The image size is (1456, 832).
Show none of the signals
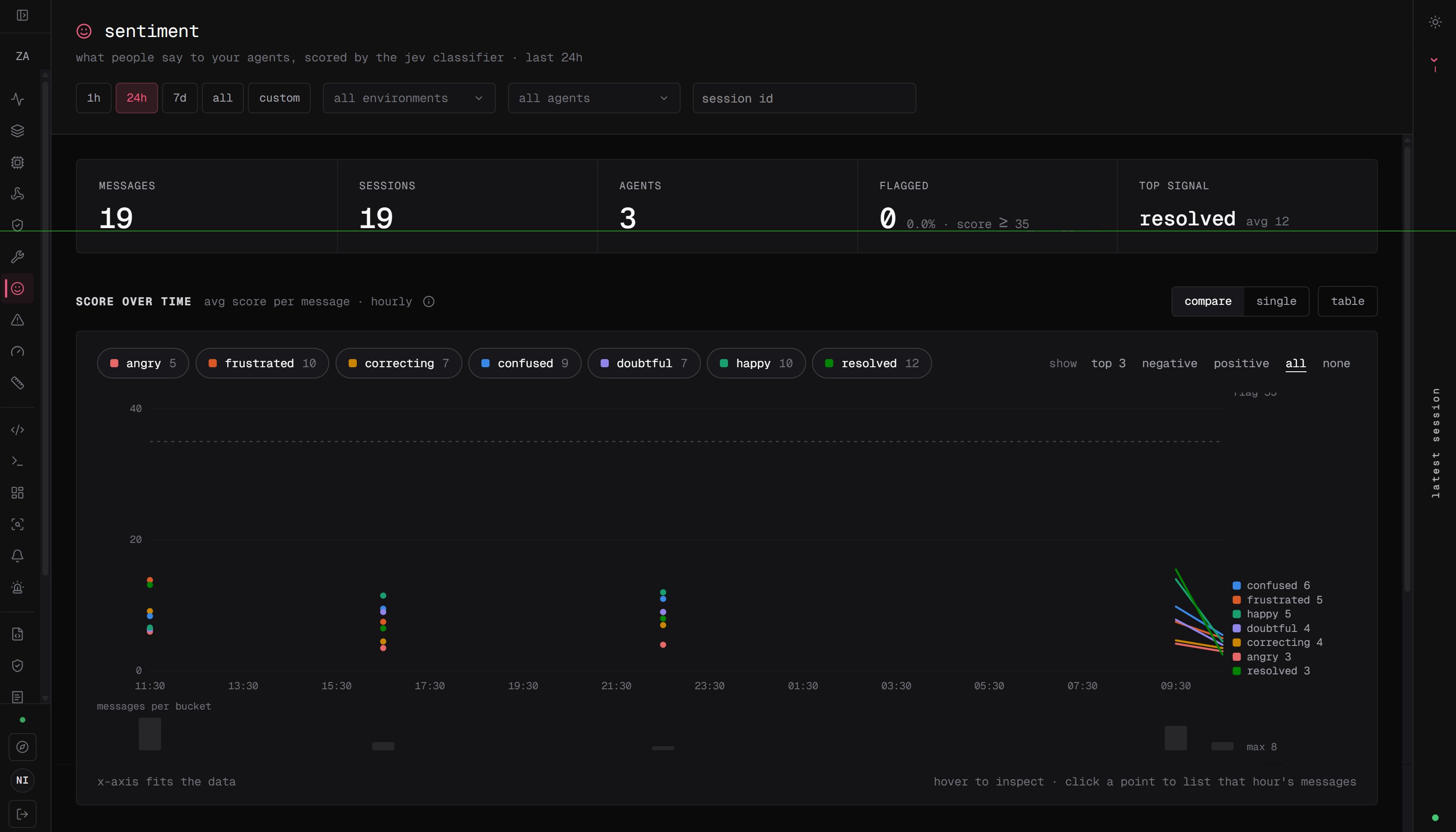pos(1336,364)
